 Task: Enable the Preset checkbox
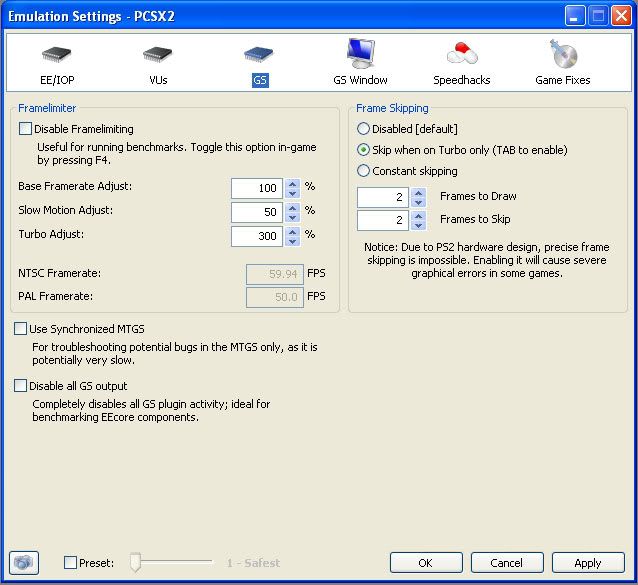pos(70,563)
